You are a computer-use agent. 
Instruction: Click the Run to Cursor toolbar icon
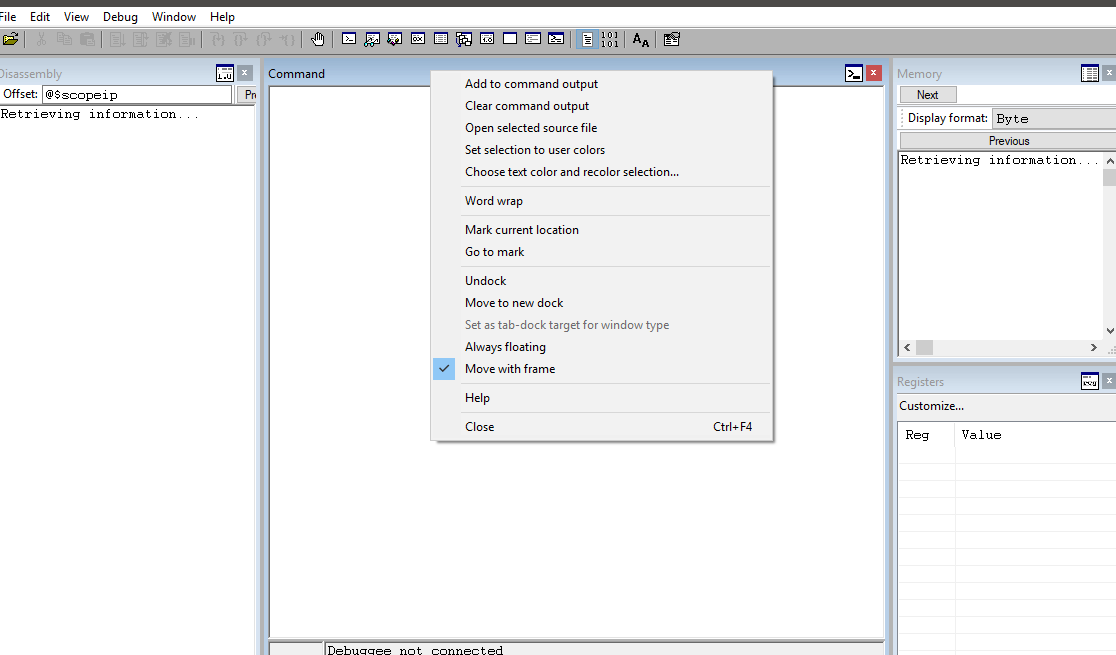click(287, 39)
